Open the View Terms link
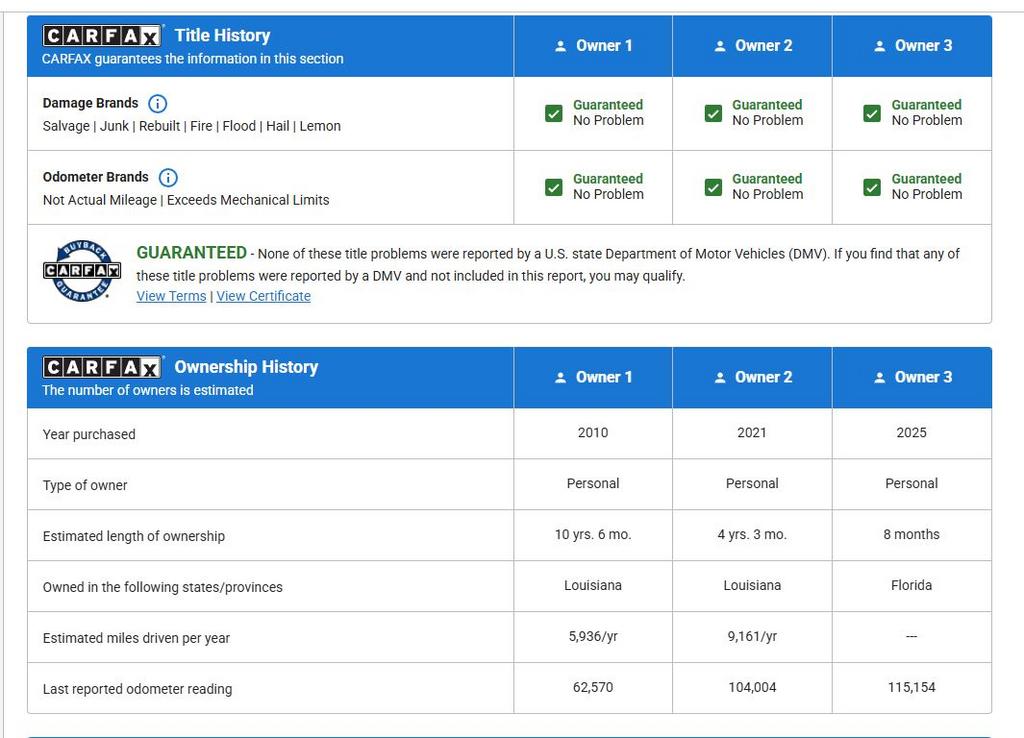 click(x=171, y=296)
